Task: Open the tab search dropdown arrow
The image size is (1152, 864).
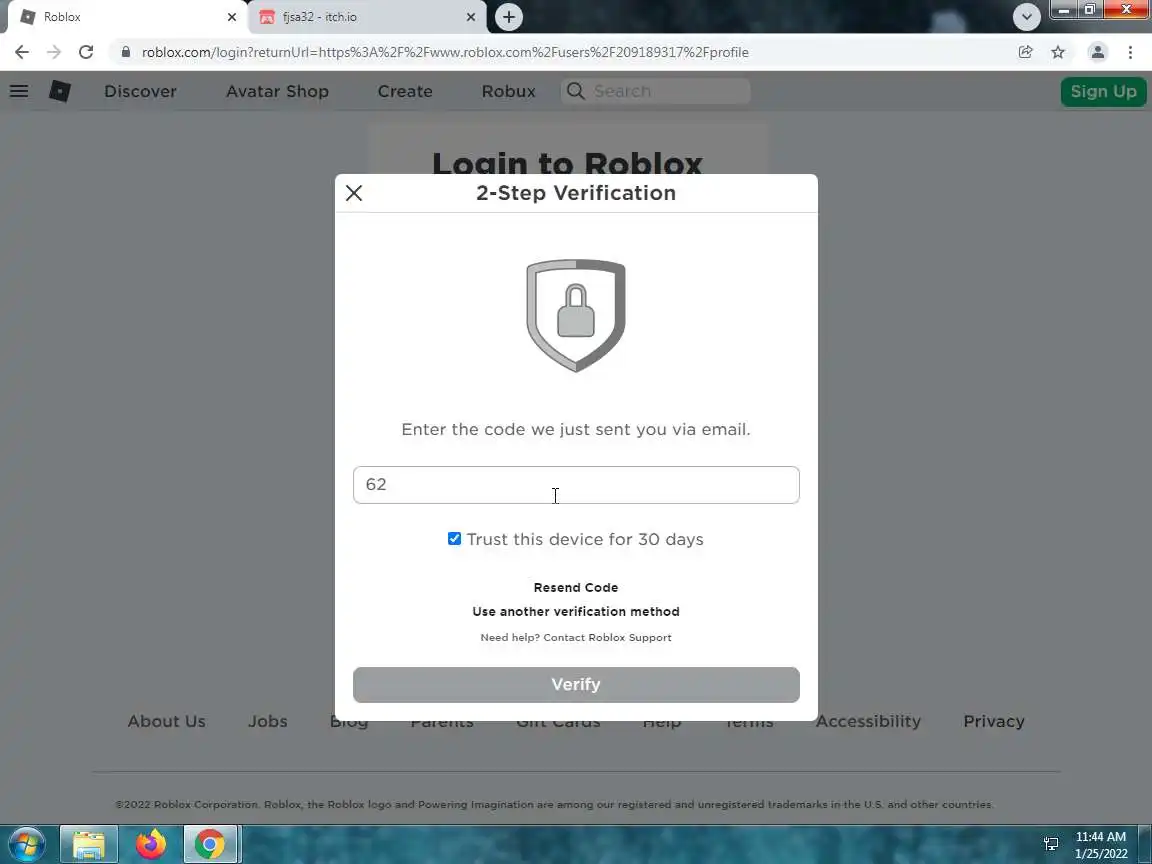Action: pos(1026,17)
